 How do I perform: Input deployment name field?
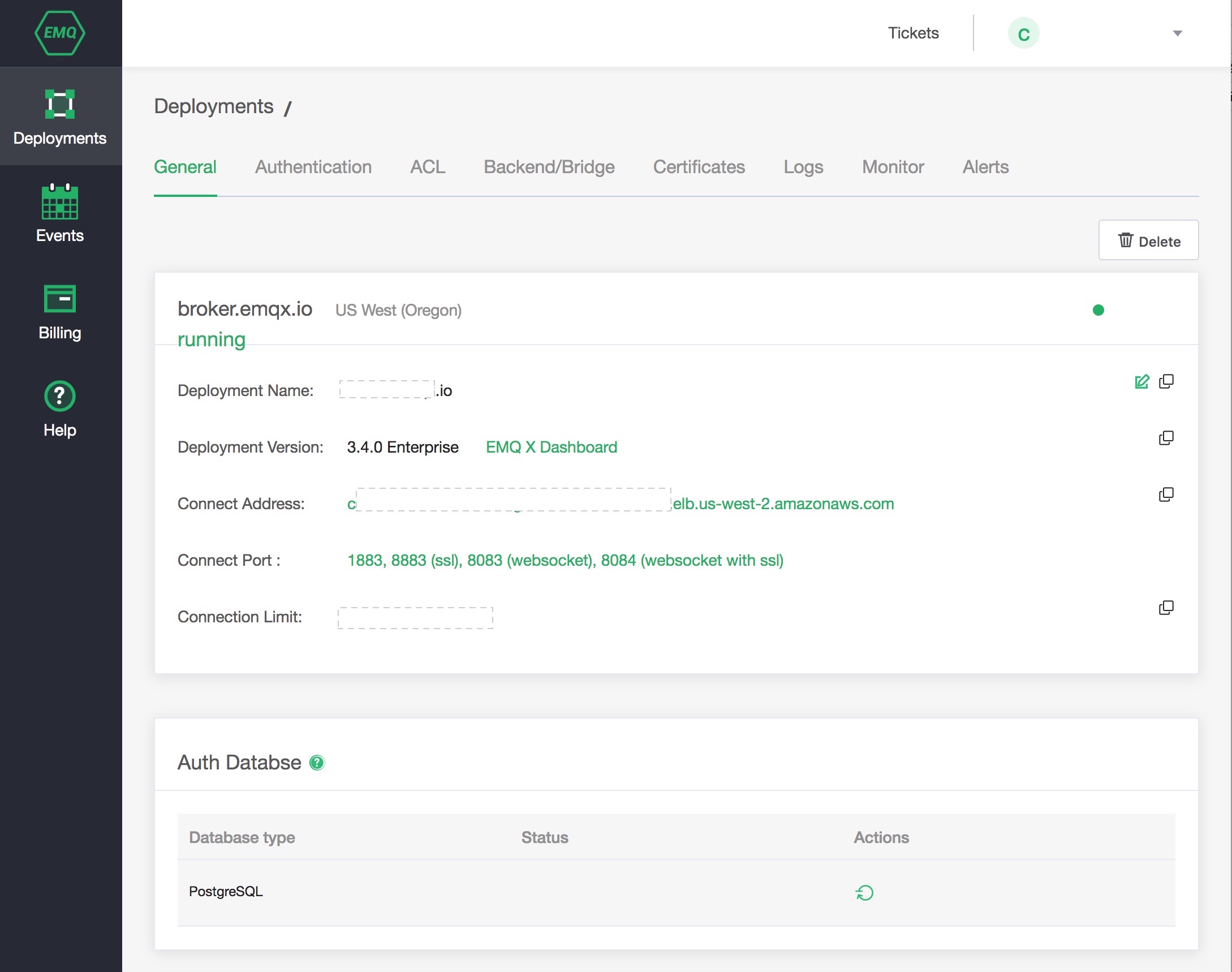389,390
